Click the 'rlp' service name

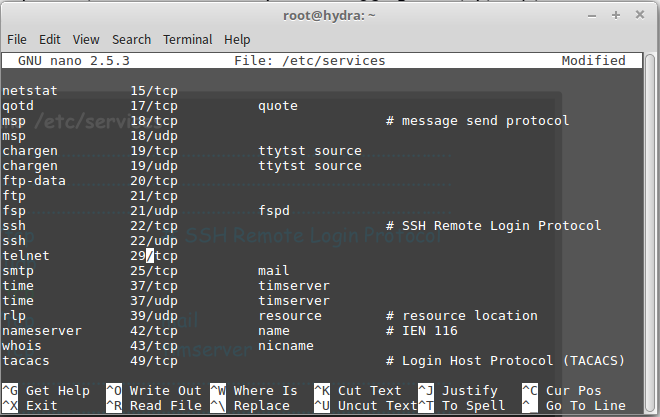coord(14,316)
